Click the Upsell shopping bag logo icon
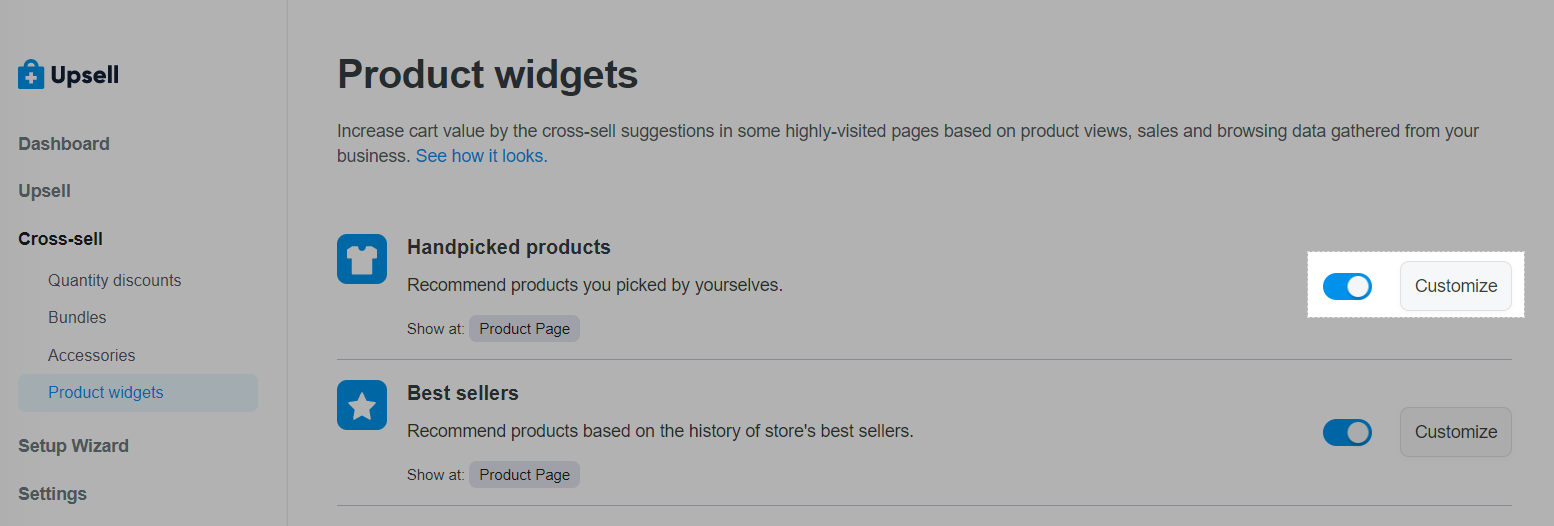The image size is (1554, 526). (x=31, y=74)
